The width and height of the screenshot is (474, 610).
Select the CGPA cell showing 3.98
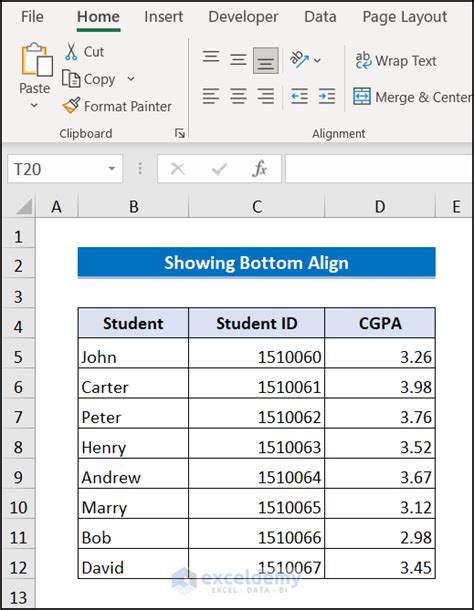tap(380, 383)
